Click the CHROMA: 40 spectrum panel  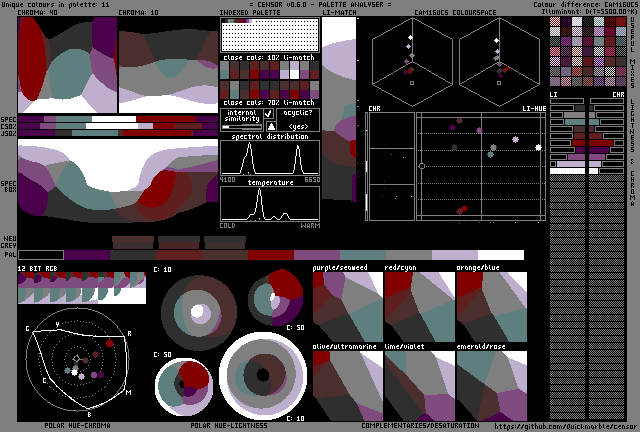pyautogui.click(x=67, y=65)
